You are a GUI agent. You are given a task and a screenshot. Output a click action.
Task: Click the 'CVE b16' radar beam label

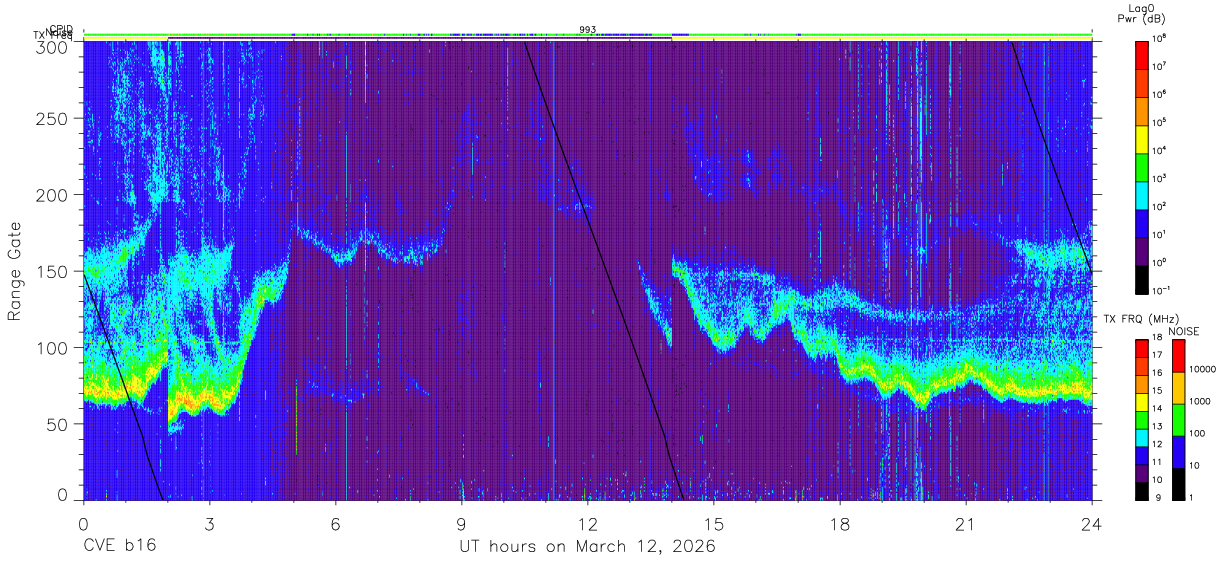pyautogui.click(x=118, y=547)
